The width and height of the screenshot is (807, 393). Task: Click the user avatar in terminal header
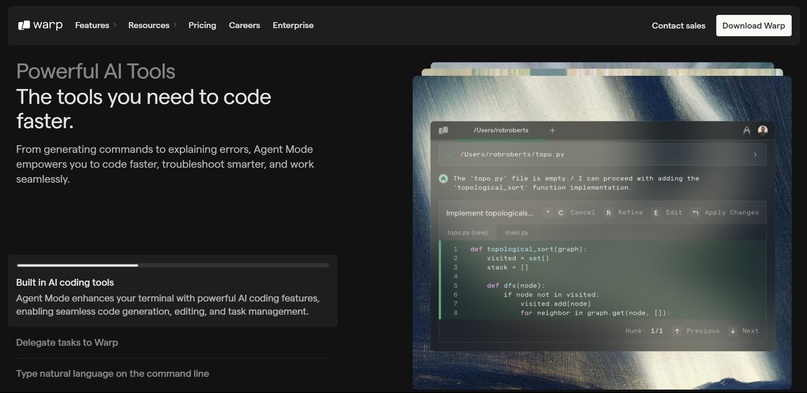click(x=763, y=130)
